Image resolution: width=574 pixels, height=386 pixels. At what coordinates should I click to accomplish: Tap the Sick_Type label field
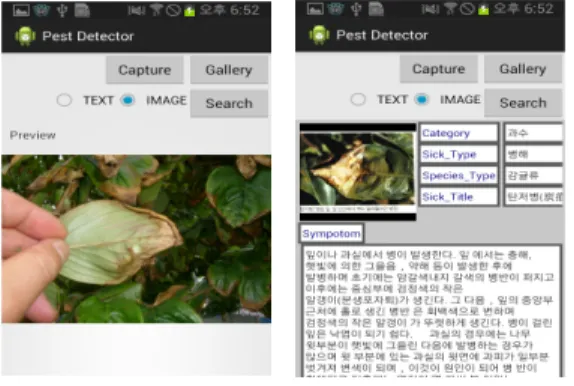[x=459, y=154]
